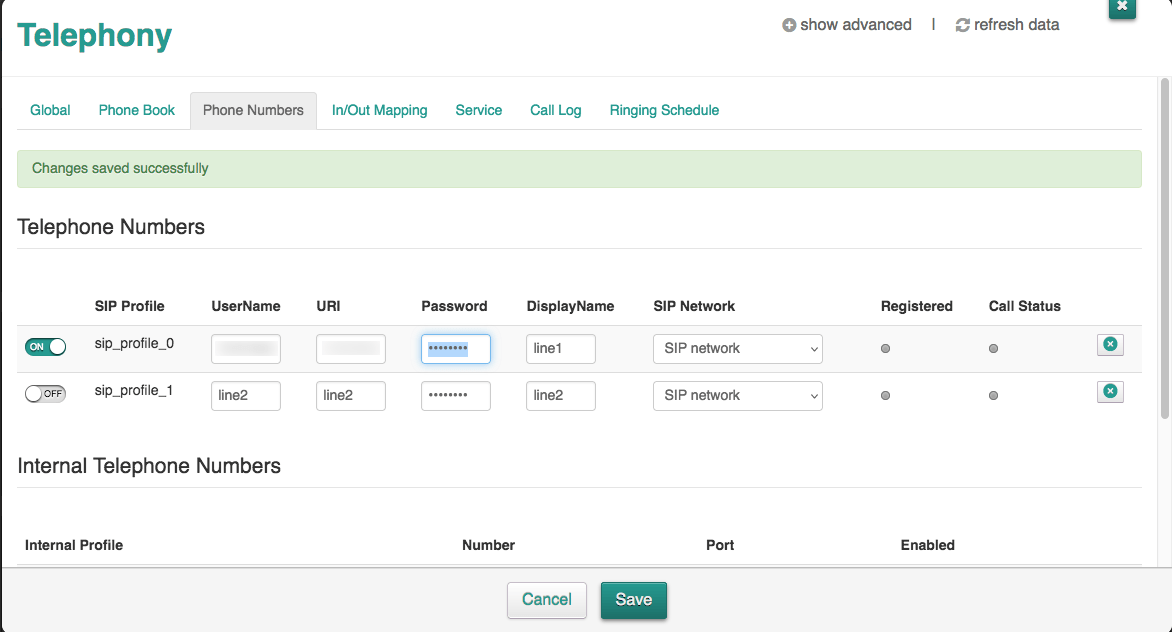
Task: Select the Phone Numbers tab
Action: (253, 111)
